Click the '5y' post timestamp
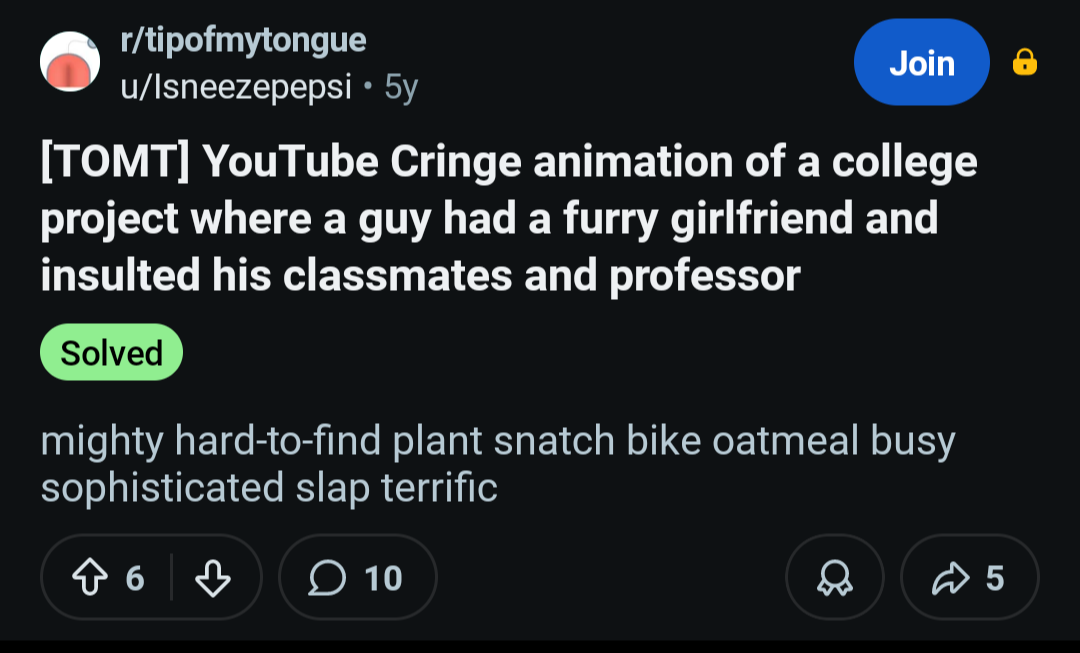 coord(401,88)
